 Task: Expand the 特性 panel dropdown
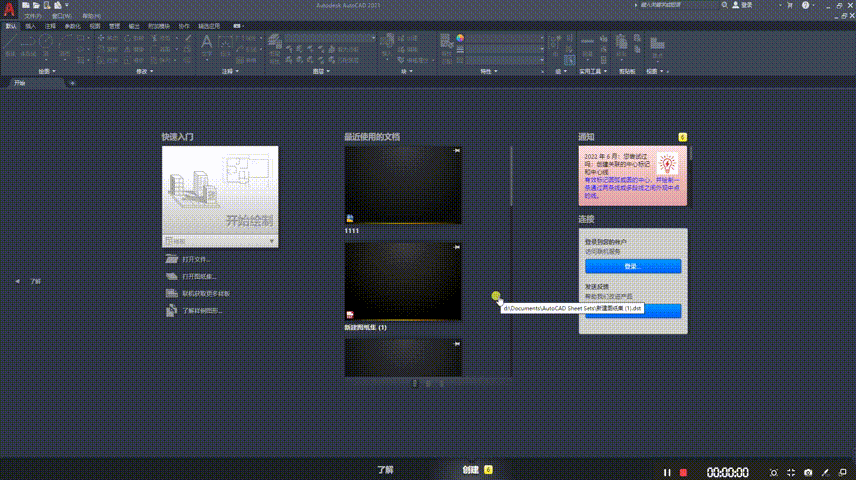tap(489, 72)
